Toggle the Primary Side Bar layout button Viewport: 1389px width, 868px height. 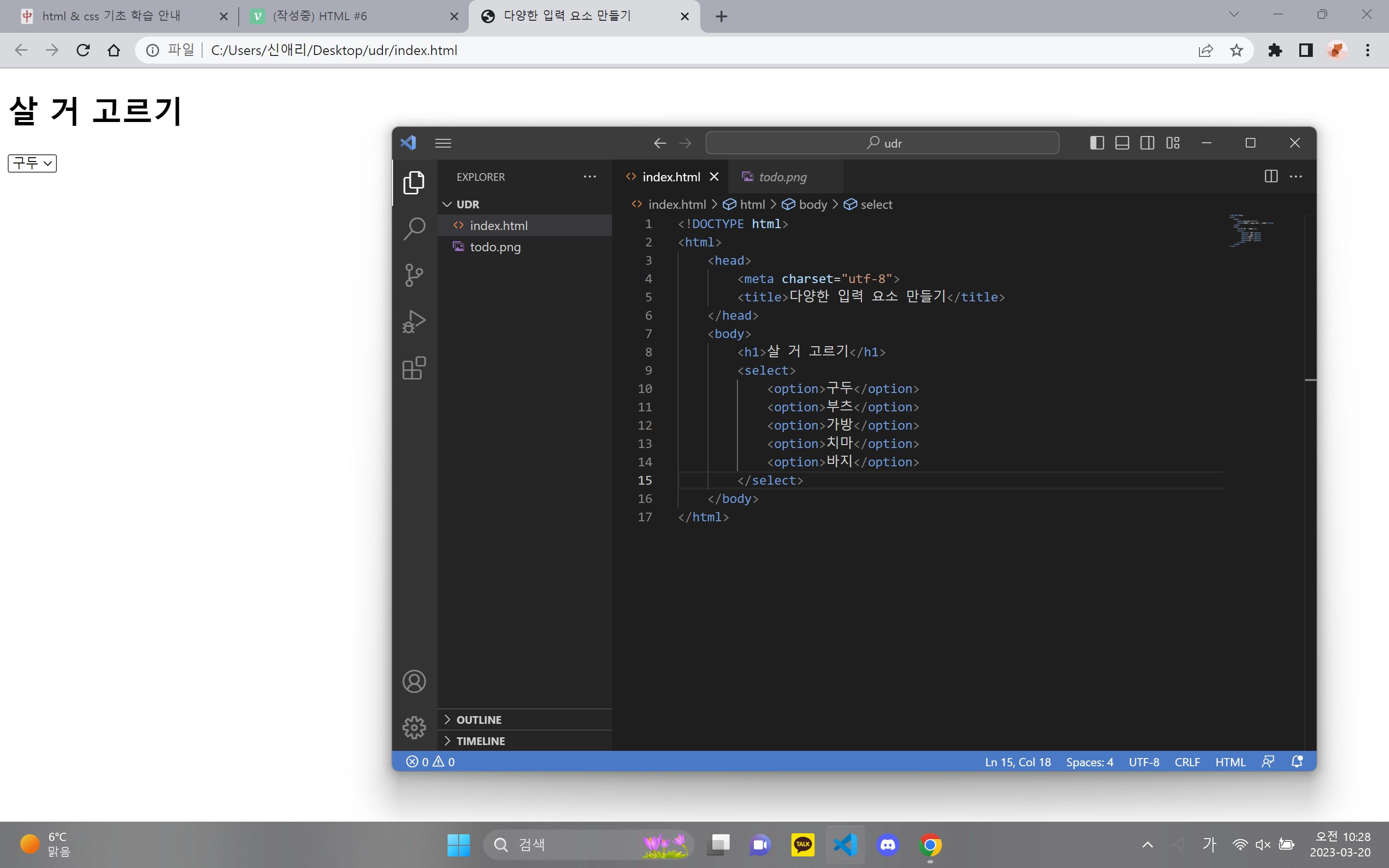[x=1096, y=143]
